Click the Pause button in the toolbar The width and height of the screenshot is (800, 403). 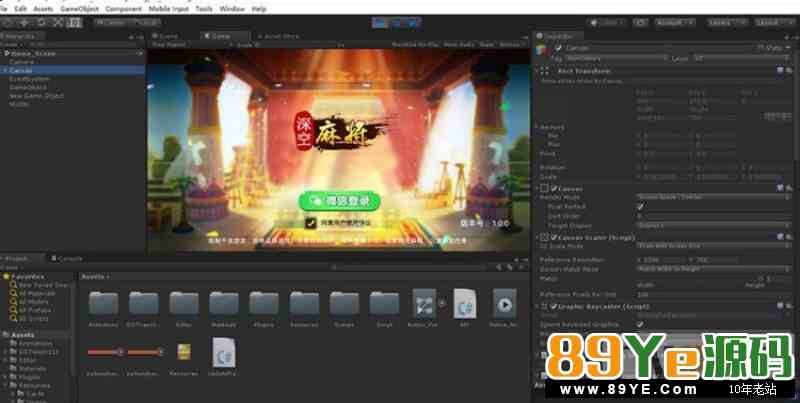click(396, 22)
